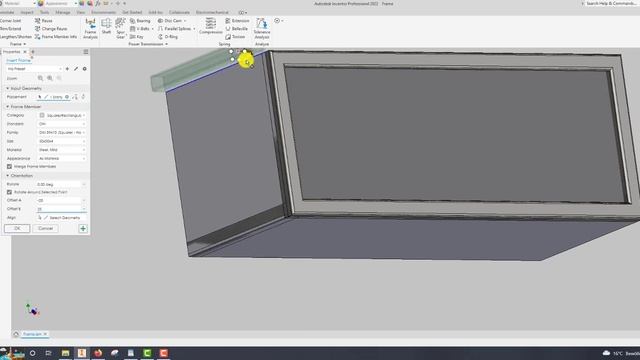Edit the preset with pencil icon
Viewport: 640px width, 360px height.
coord(76,69)
